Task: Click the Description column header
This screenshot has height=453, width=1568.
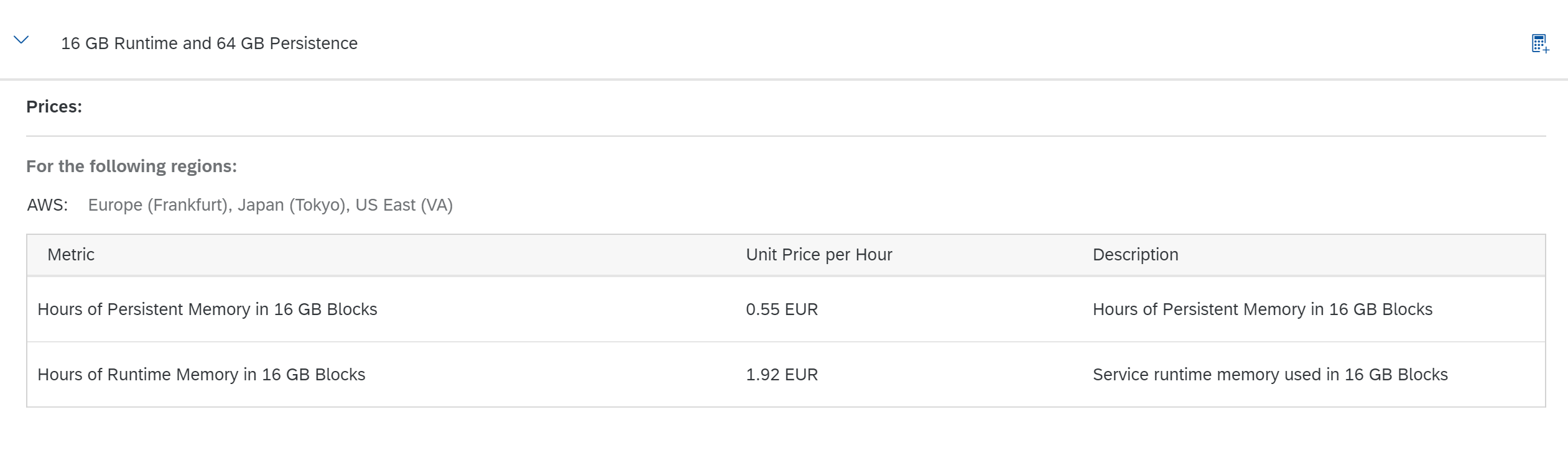Action: click(x=1136, y=255)
